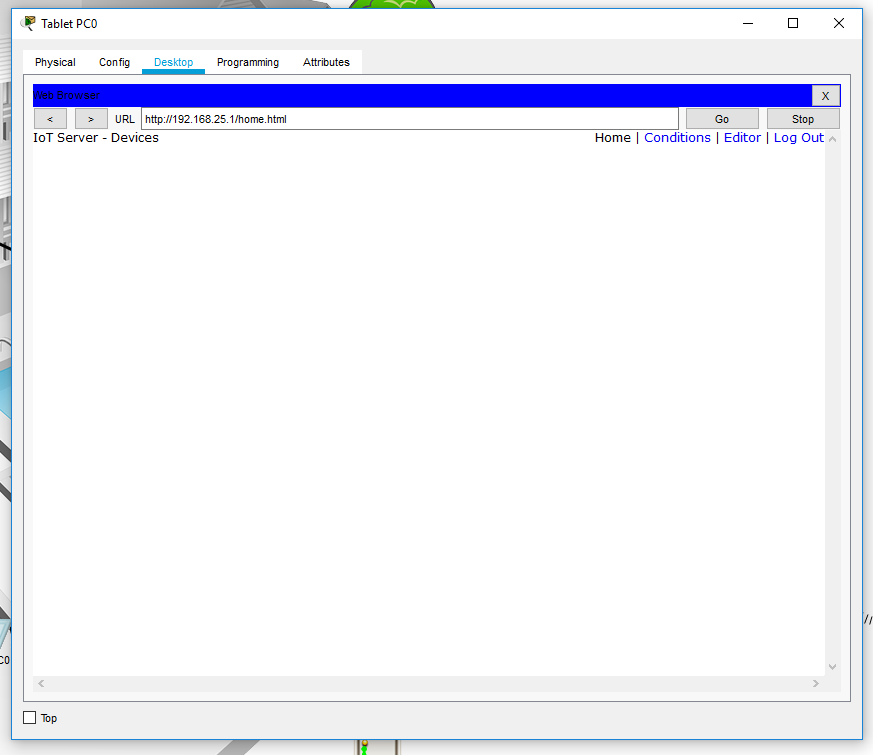Click the vertical scrollbar down arrow

point(832,666)
